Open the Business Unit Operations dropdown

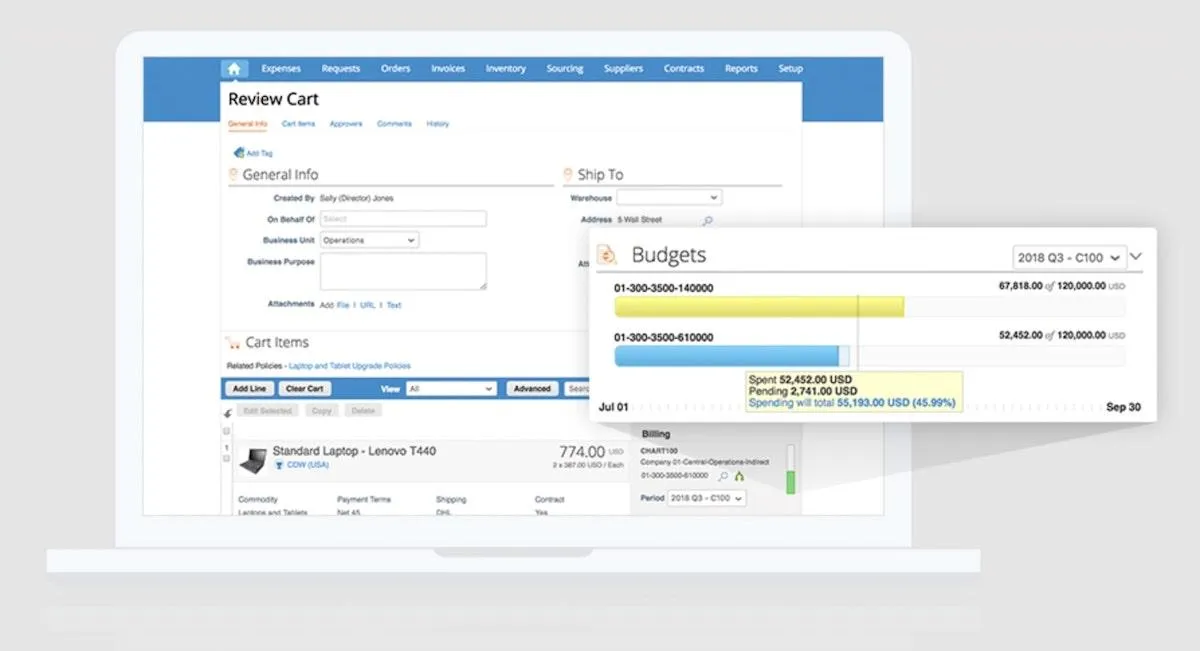[369, 240]
